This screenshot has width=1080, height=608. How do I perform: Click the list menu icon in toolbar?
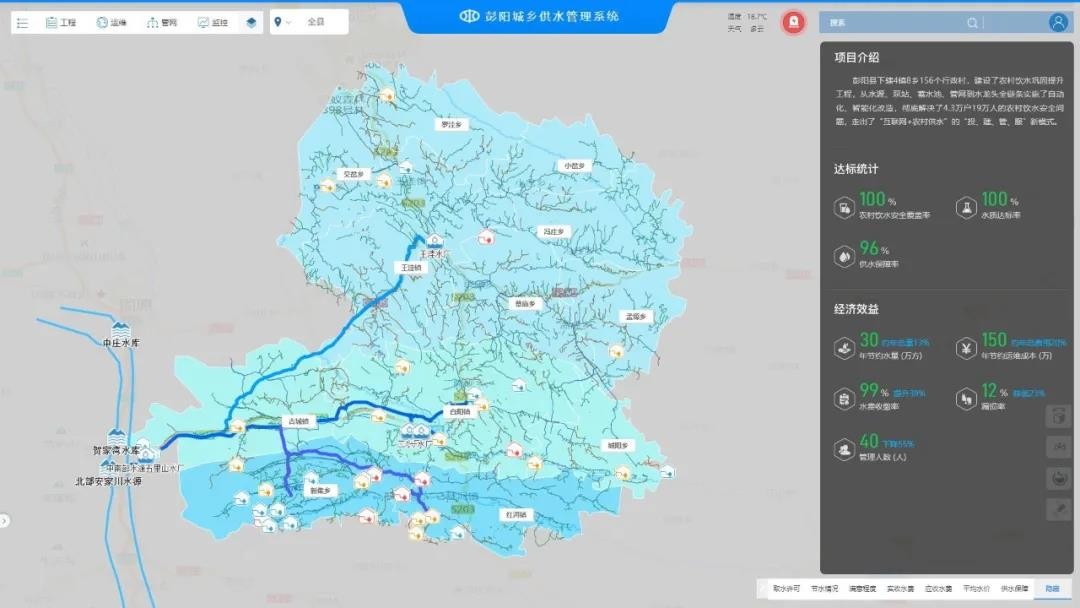pos(22,22)
